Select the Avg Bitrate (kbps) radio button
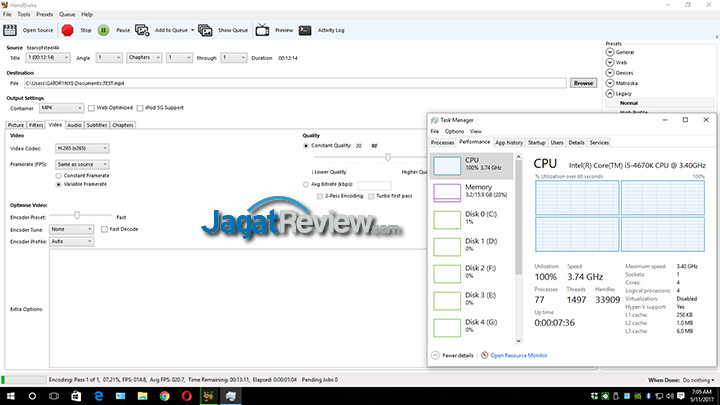720x405 pixels. click(x=306, y=184)
